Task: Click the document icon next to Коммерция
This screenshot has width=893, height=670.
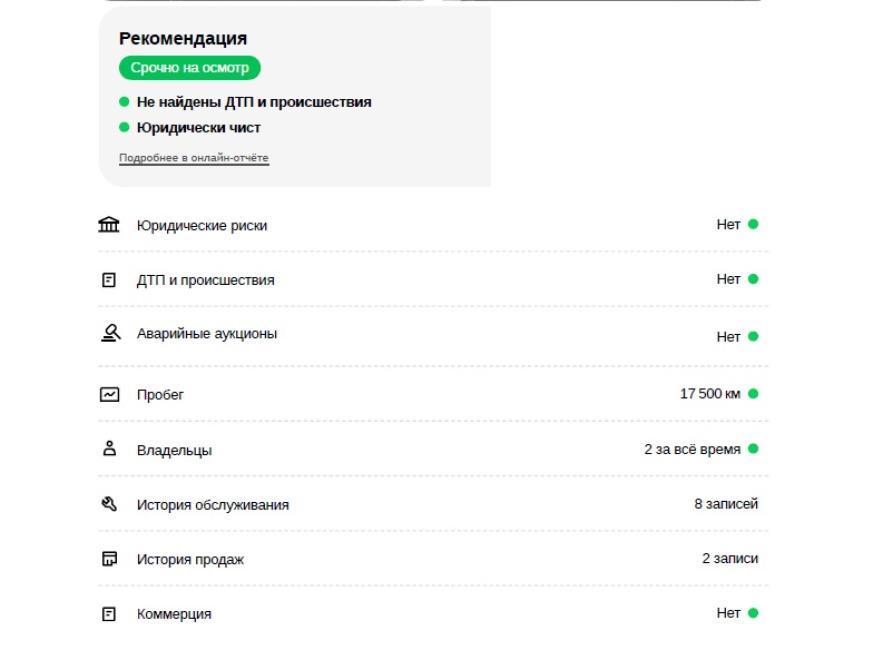Action: [x=109, y=614]
